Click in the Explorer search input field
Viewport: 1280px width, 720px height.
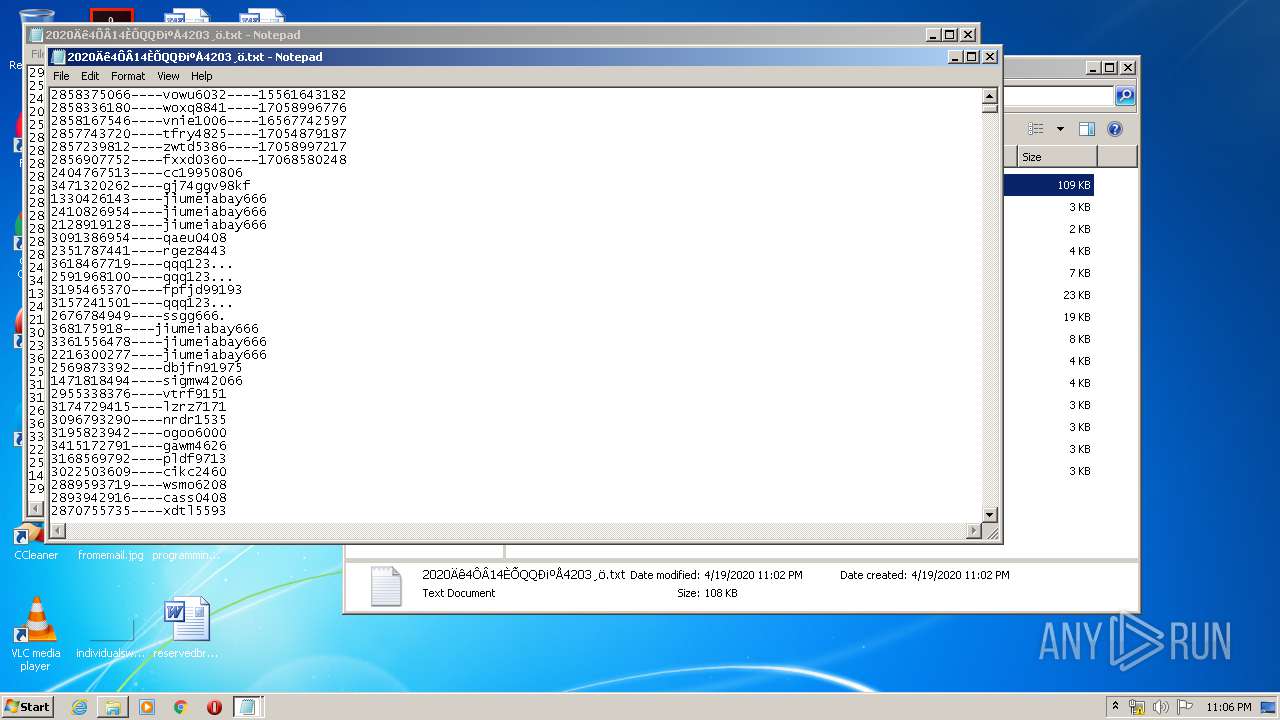(x=1057, y=96)
